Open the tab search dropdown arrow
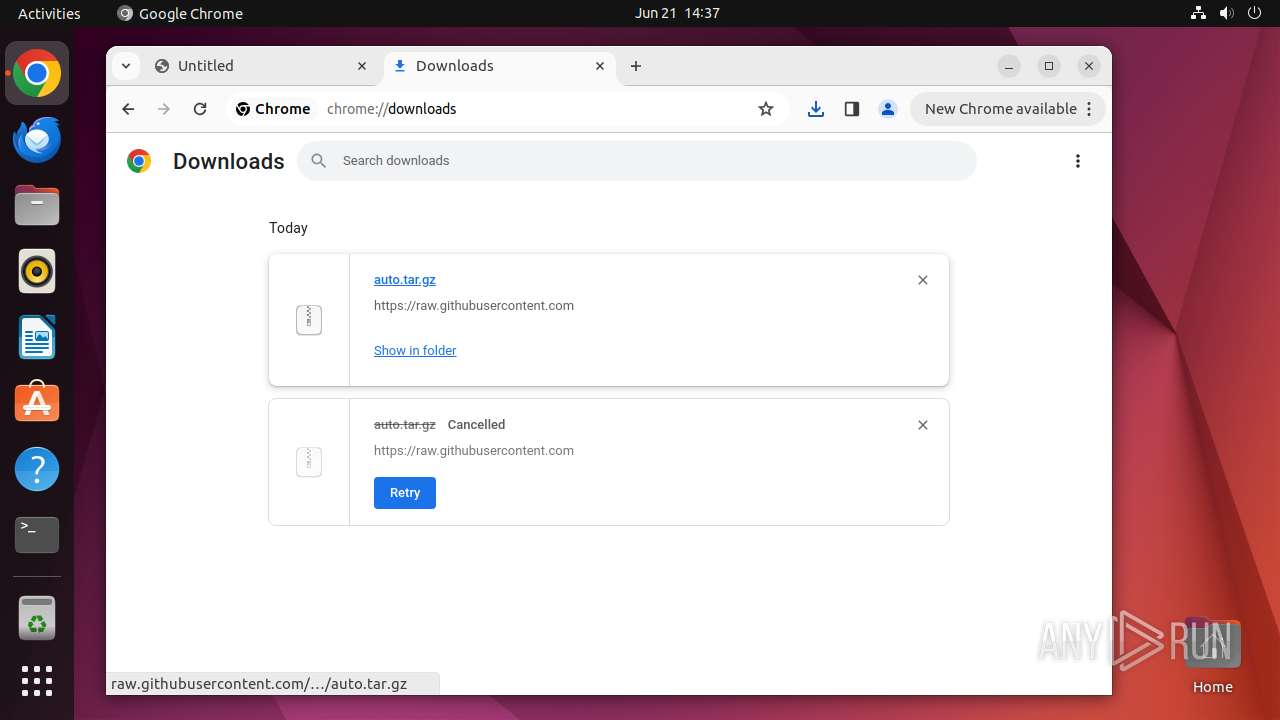 point(125,66)
